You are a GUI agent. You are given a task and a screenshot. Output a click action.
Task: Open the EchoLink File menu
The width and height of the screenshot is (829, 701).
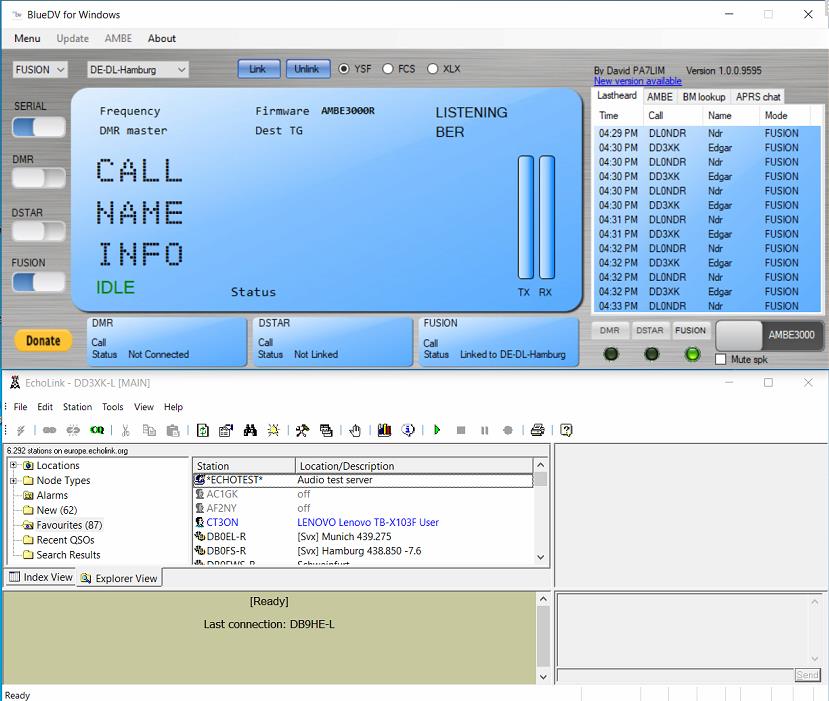[20, 407]
